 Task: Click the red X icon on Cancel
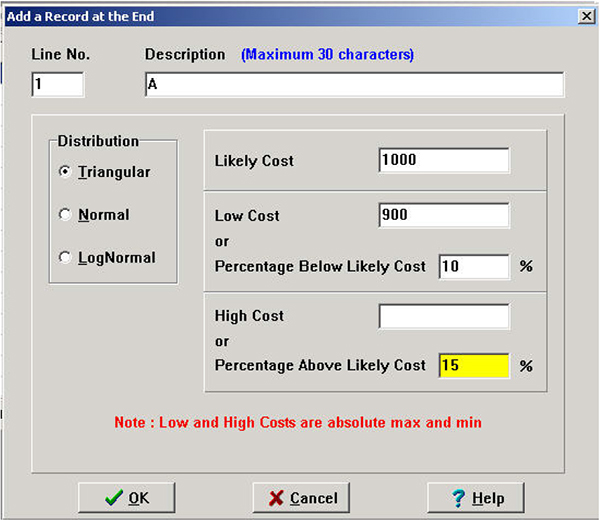pos(276,498)
